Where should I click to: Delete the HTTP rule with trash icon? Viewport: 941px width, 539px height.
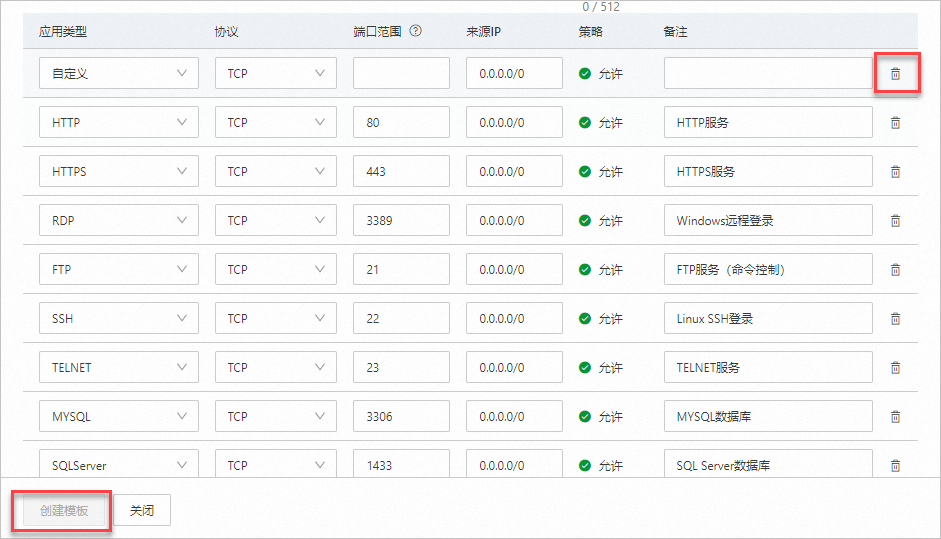[x=895, y=122]
